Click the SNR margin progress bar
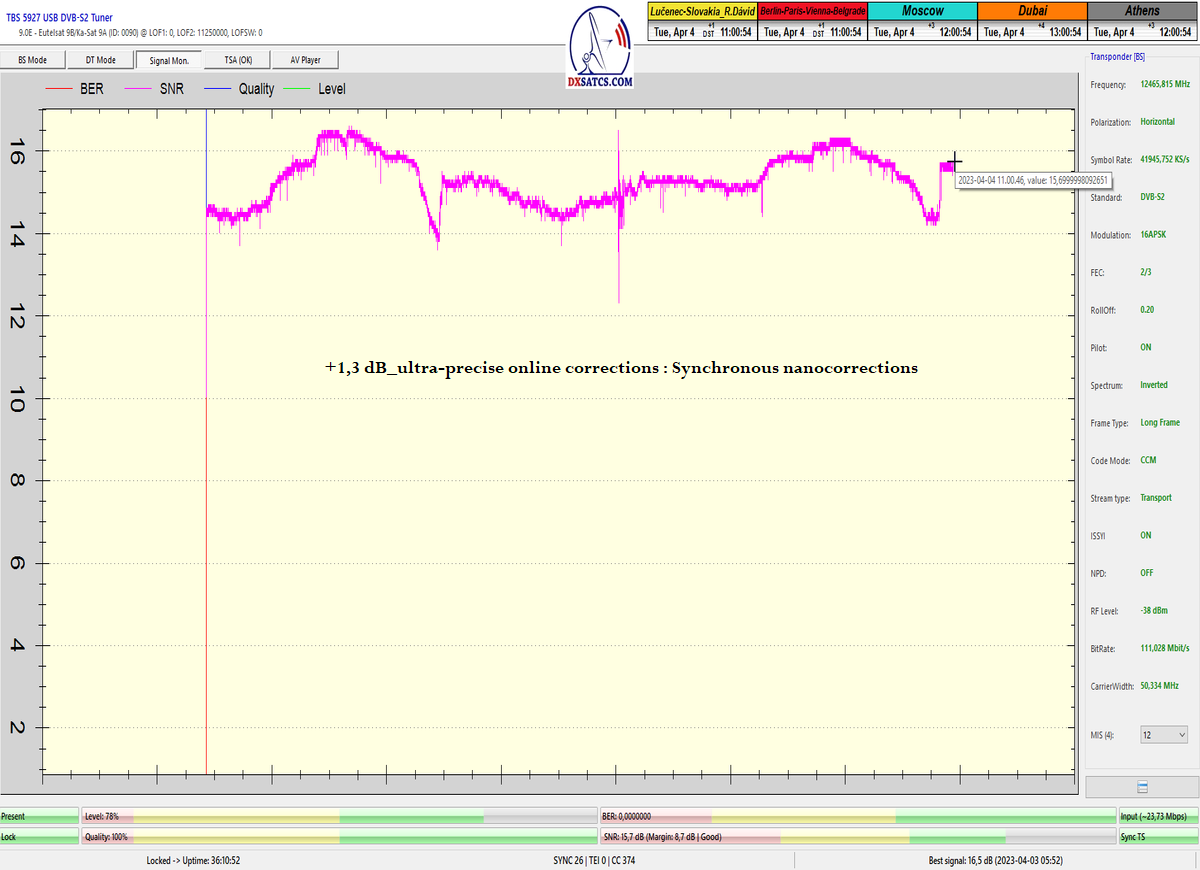The image size is (1200, 870). coord(858,836)
